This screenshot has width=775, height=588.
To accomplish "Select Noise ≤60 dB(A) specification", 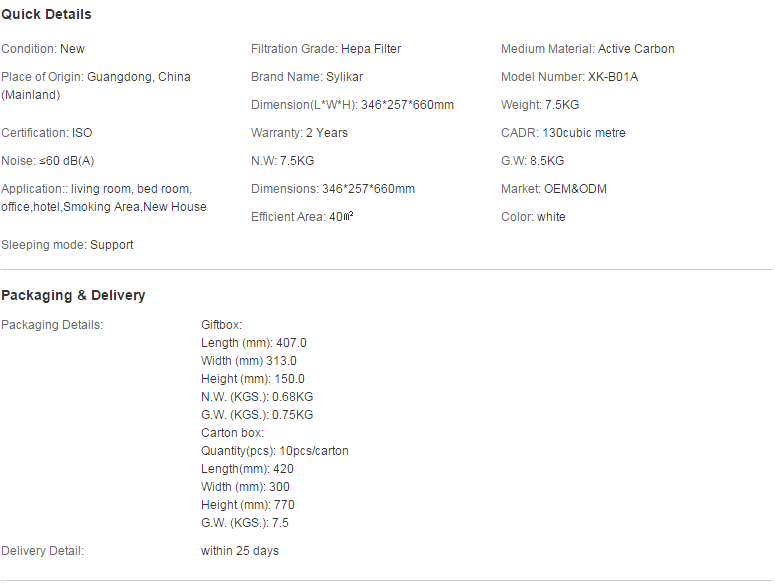I will pos(47,161).
